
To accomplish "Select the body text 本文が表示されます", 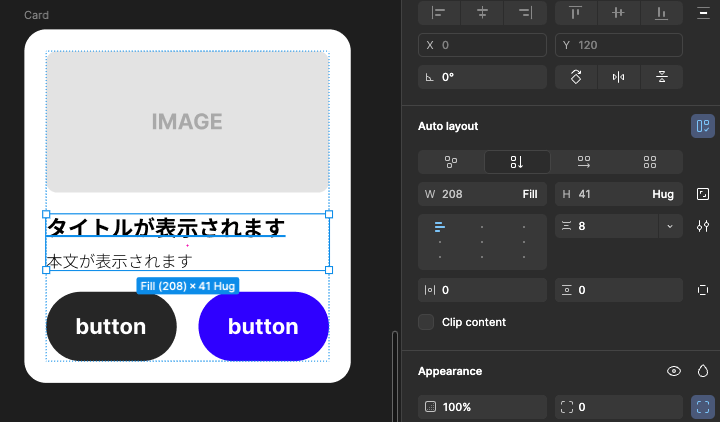I will (119, 261).
